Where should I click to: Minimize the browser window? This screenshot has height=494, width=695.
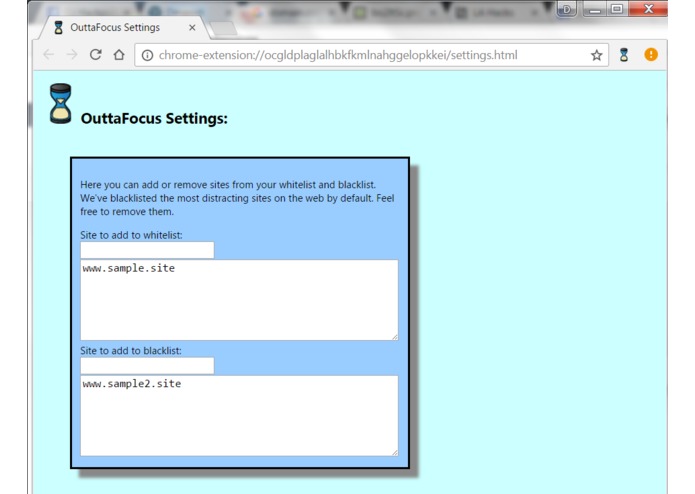coord(595,9)
